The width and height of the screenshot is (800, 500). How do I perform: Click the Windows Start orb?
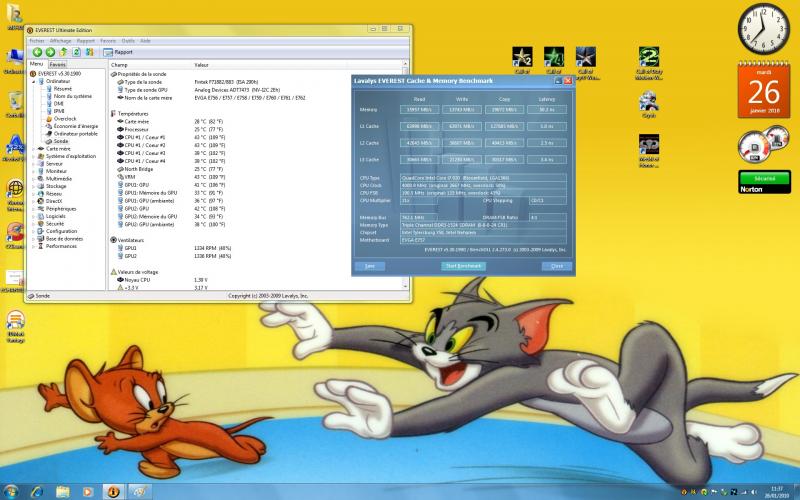pyautogui.click(x=11, y=491)
